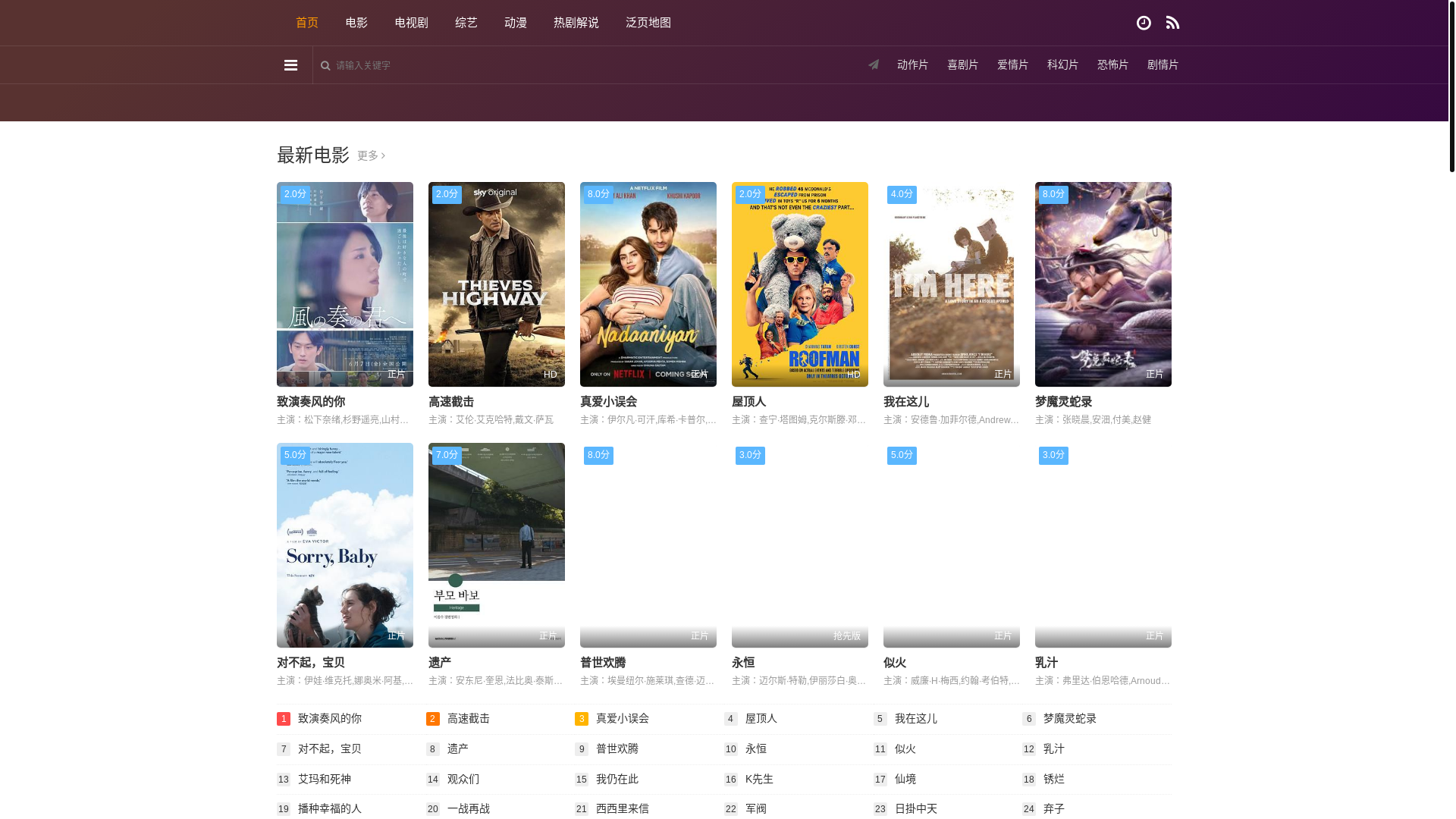This screenshot has width=1456, height=819.
Task: Select ranked item 6 梦魔灵蛇录
Action: pos(1070,719)
